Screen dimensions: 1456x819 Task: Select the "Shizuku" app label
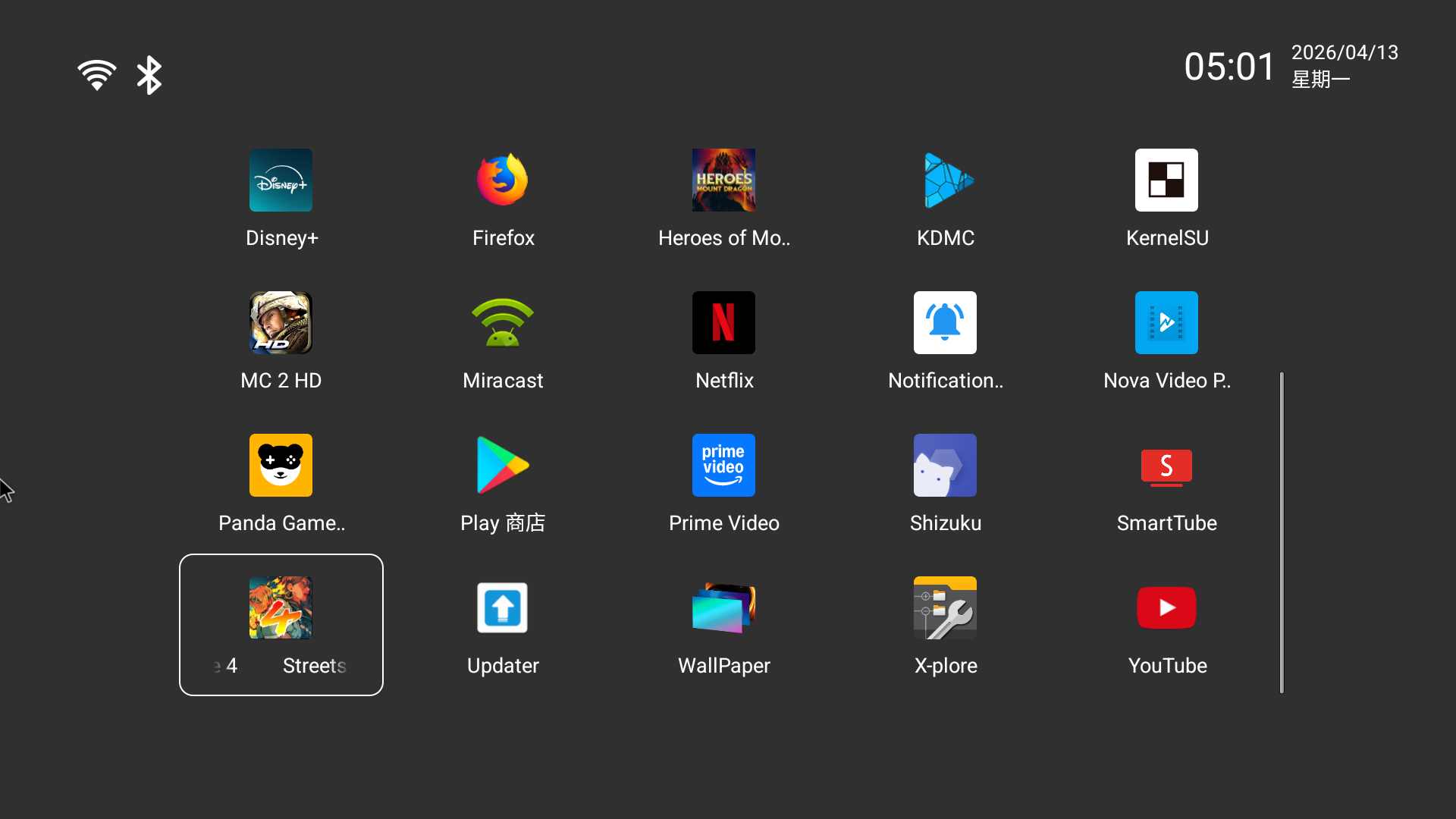[x=946, y=523]
